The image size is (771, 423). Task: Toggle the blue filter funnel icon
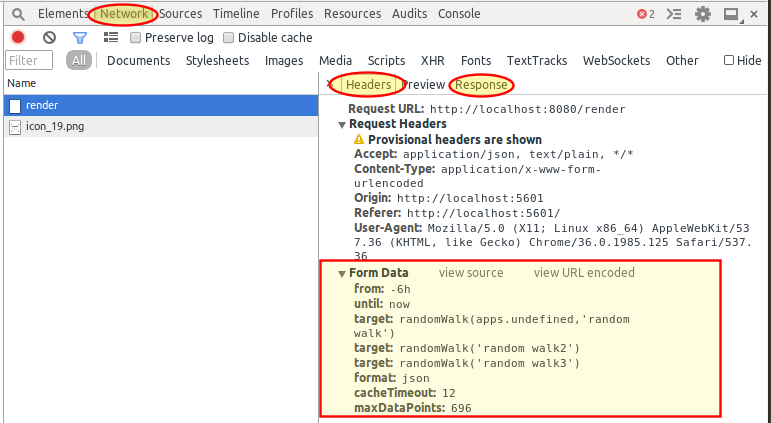(80, 37)
